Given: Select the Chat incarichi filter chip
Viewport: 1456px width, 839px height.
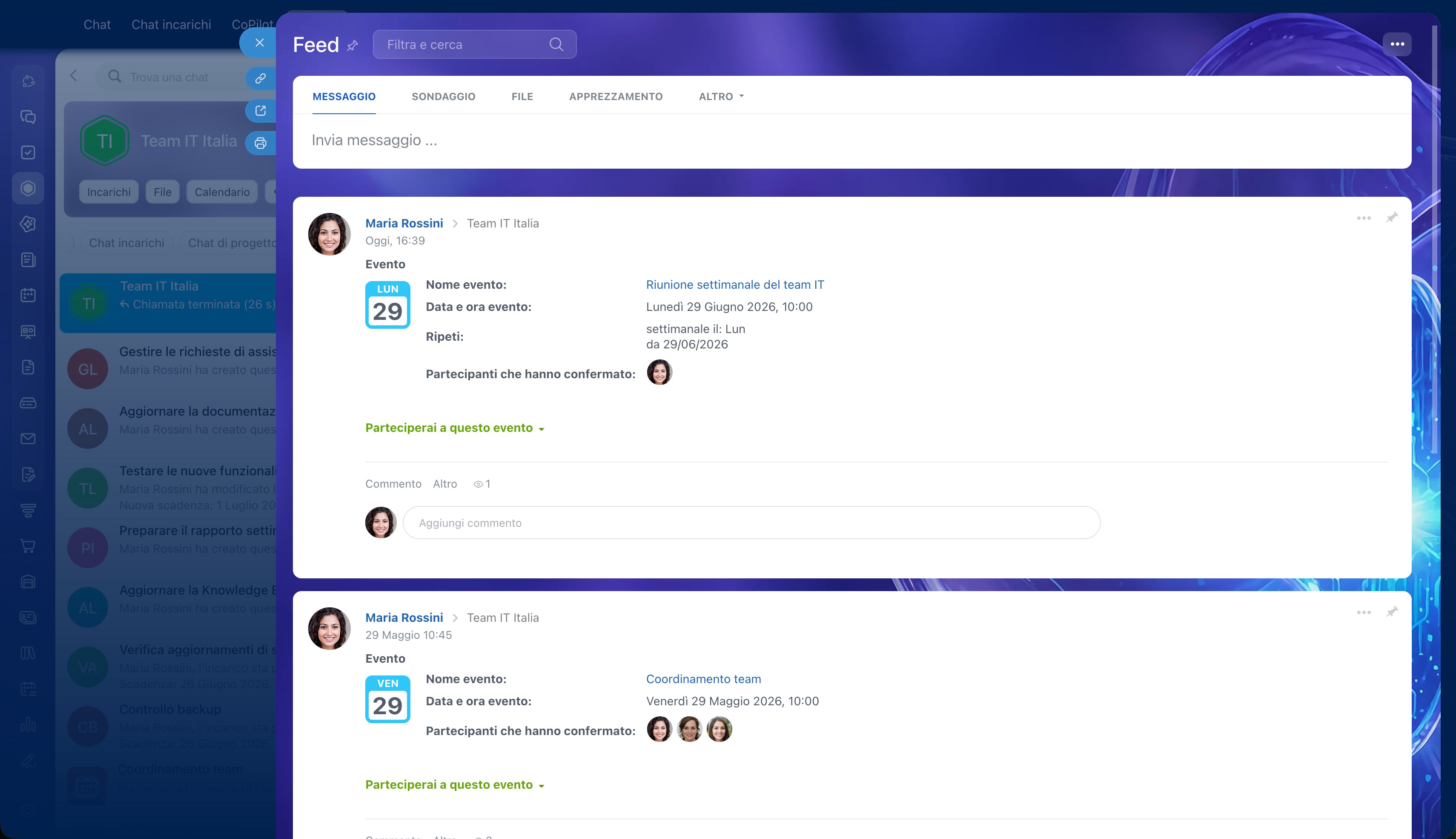Looking at the screenshot, I should (127, 243).
